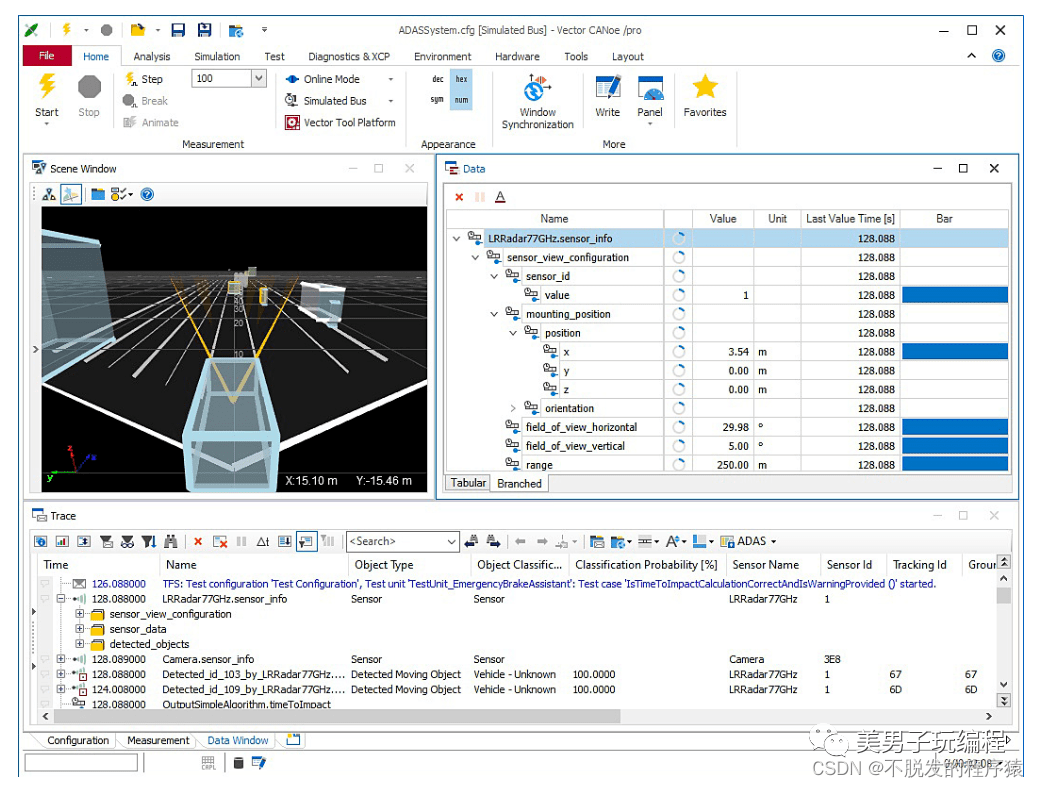Screen dimensions: 1039x787
Task: Expand the orientation tree node
Action: (x=513, y=408)
